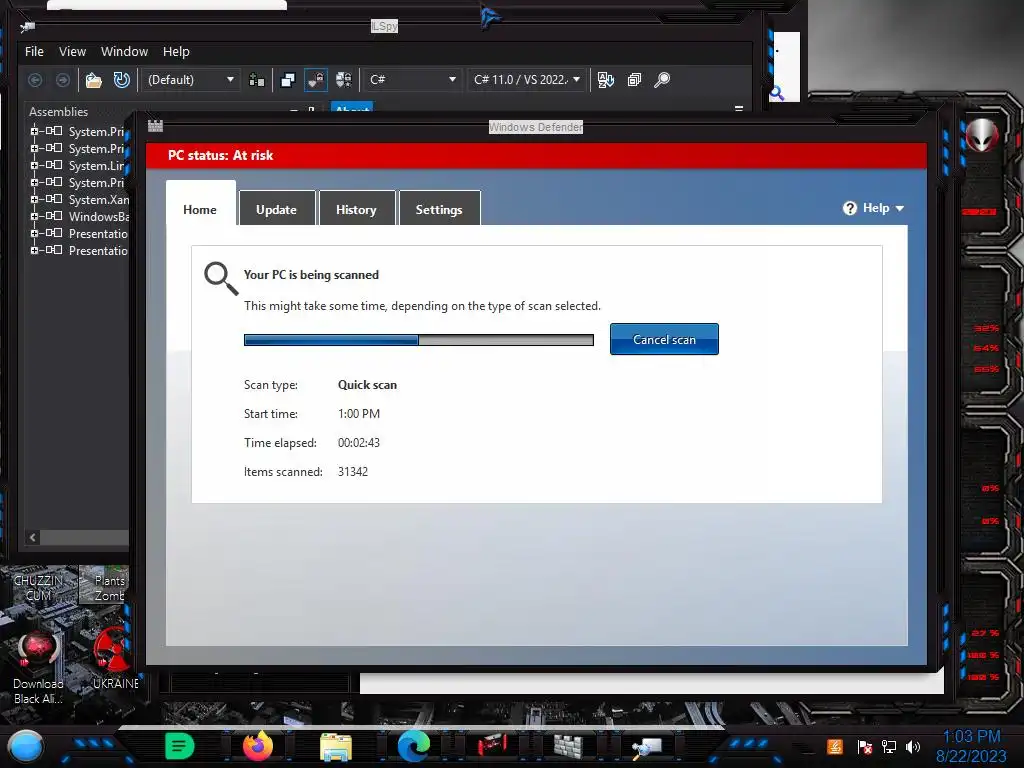The image size is (1024, 768).
Task: Open the ILSpy File menu
Action: (35, 52)
